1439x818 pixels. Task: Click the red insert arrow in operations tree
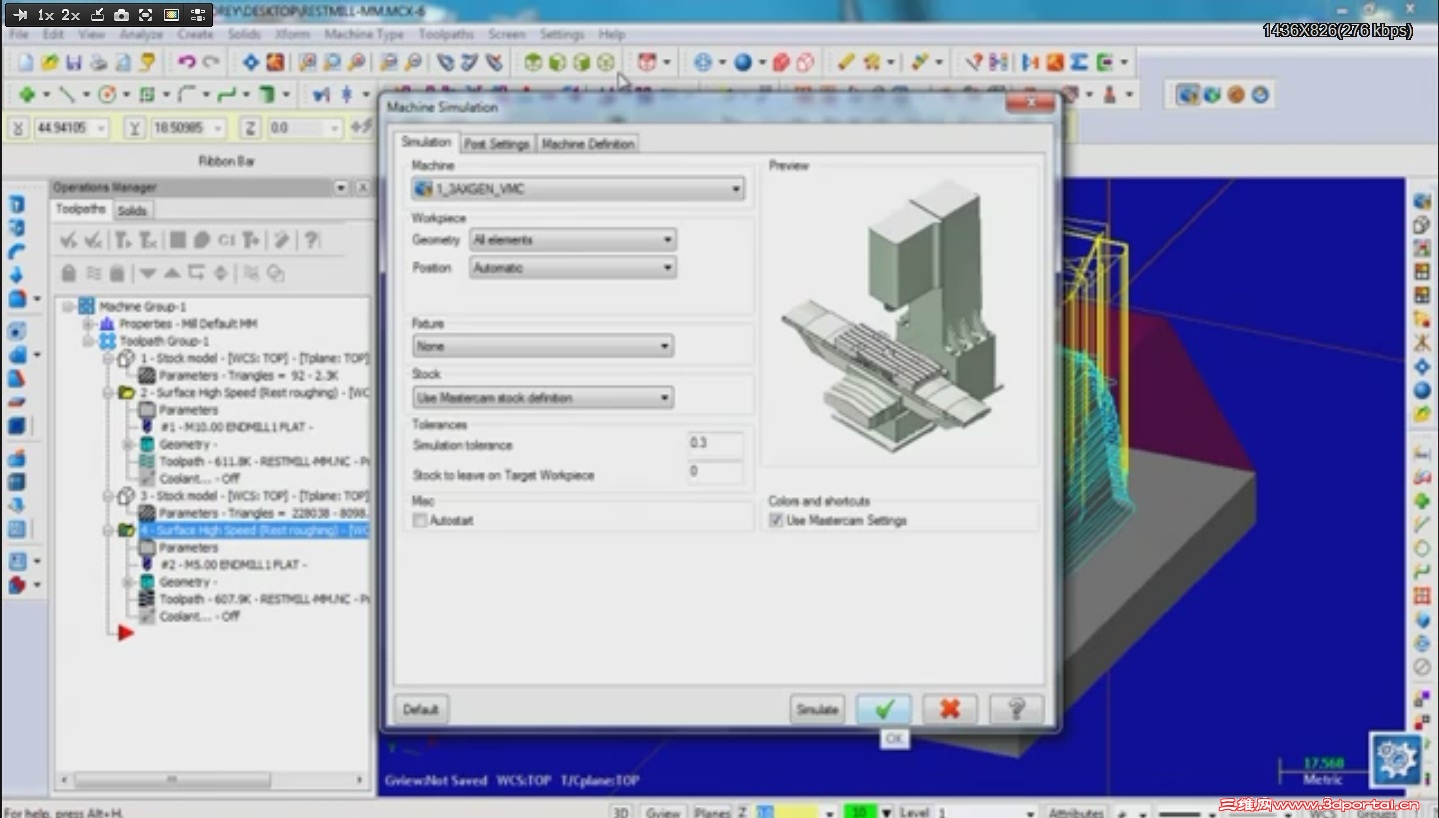pyautogui.click(x=125, y=633)
